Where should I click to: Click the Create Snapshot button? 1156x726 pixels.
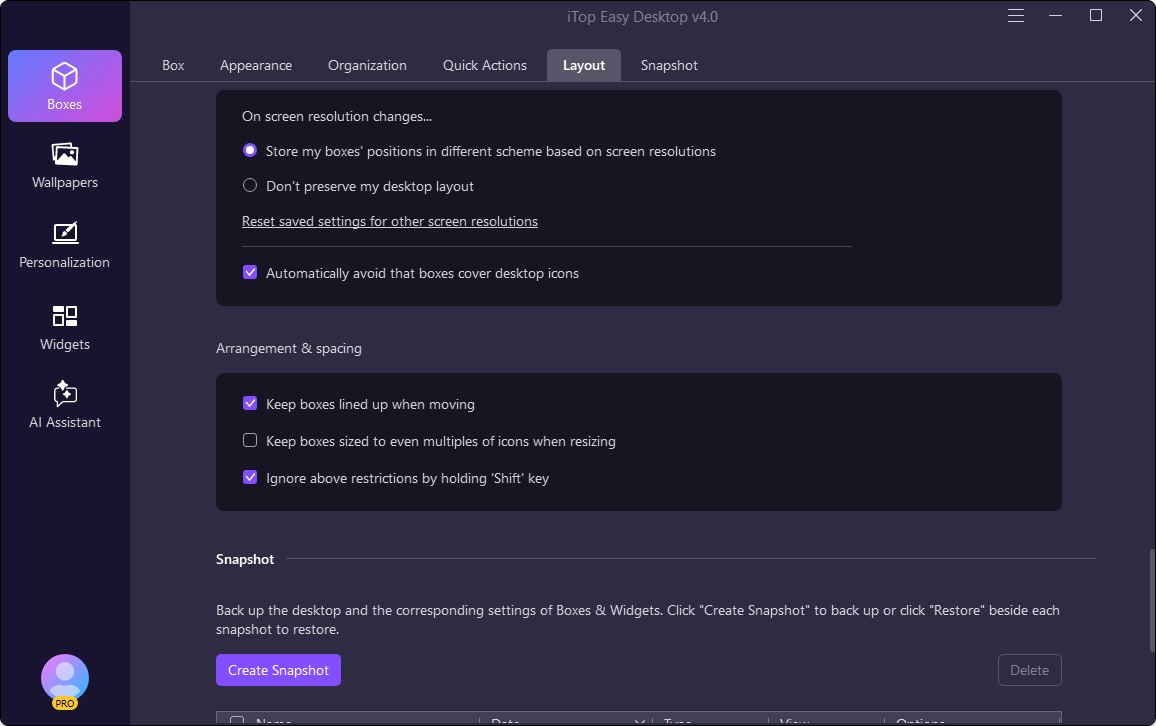(x=278, y=670)
